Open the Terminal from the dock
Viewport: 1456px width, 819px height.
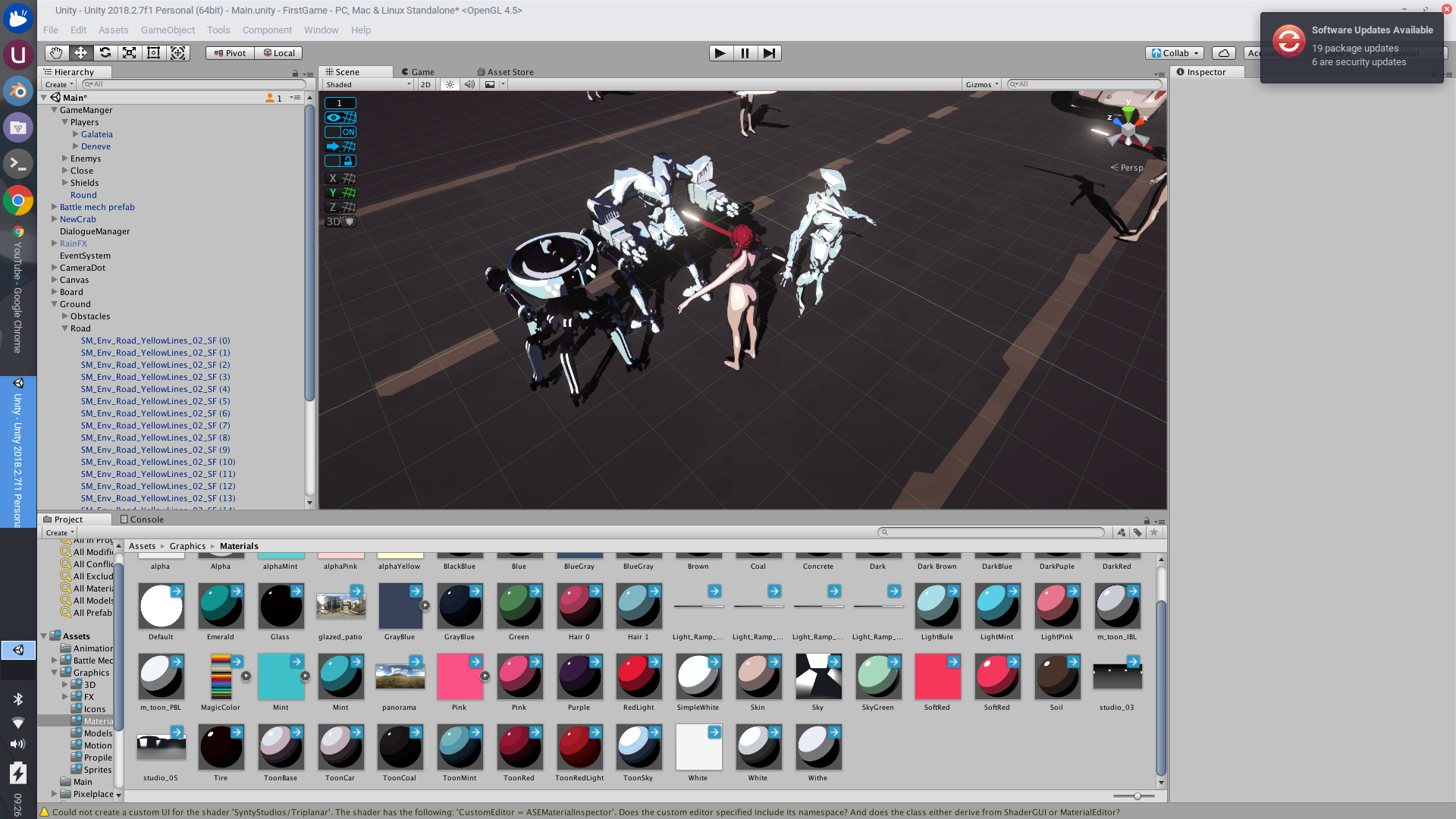pyautogui.click(x=17, y=164)
